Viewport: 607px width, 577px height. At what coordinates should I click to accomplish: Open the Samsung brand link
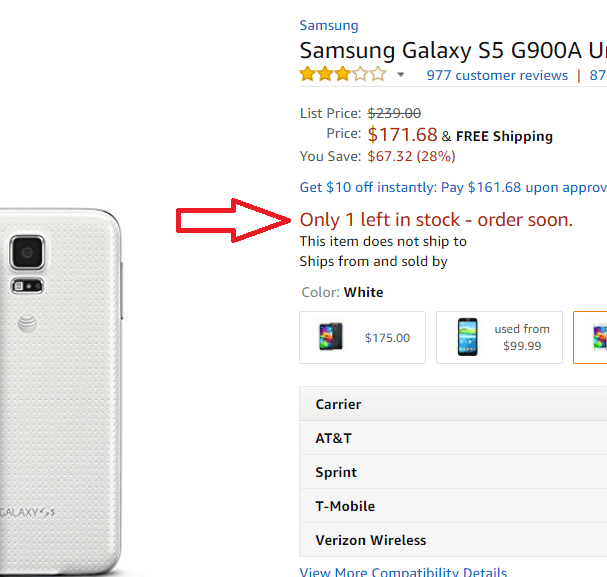(x=328, y=25)
